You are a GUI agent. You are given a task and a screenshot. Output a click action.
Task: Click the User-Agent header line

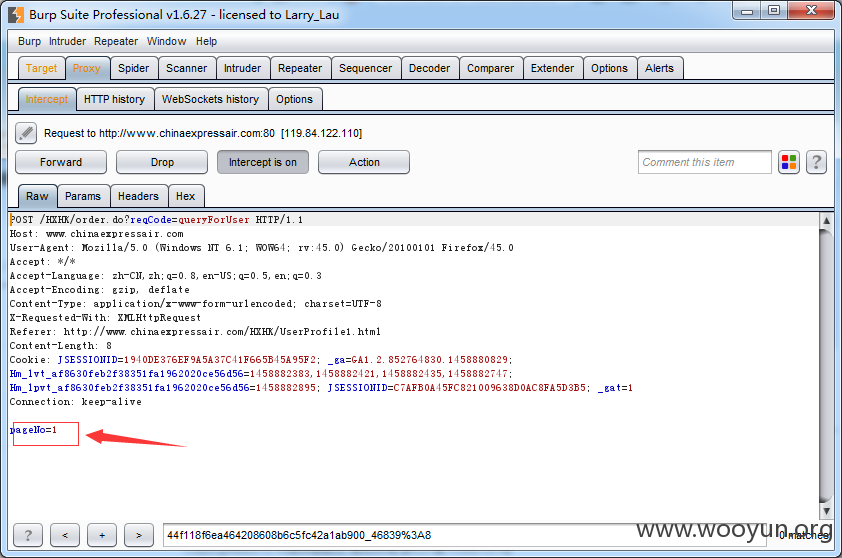coord(262,248)
